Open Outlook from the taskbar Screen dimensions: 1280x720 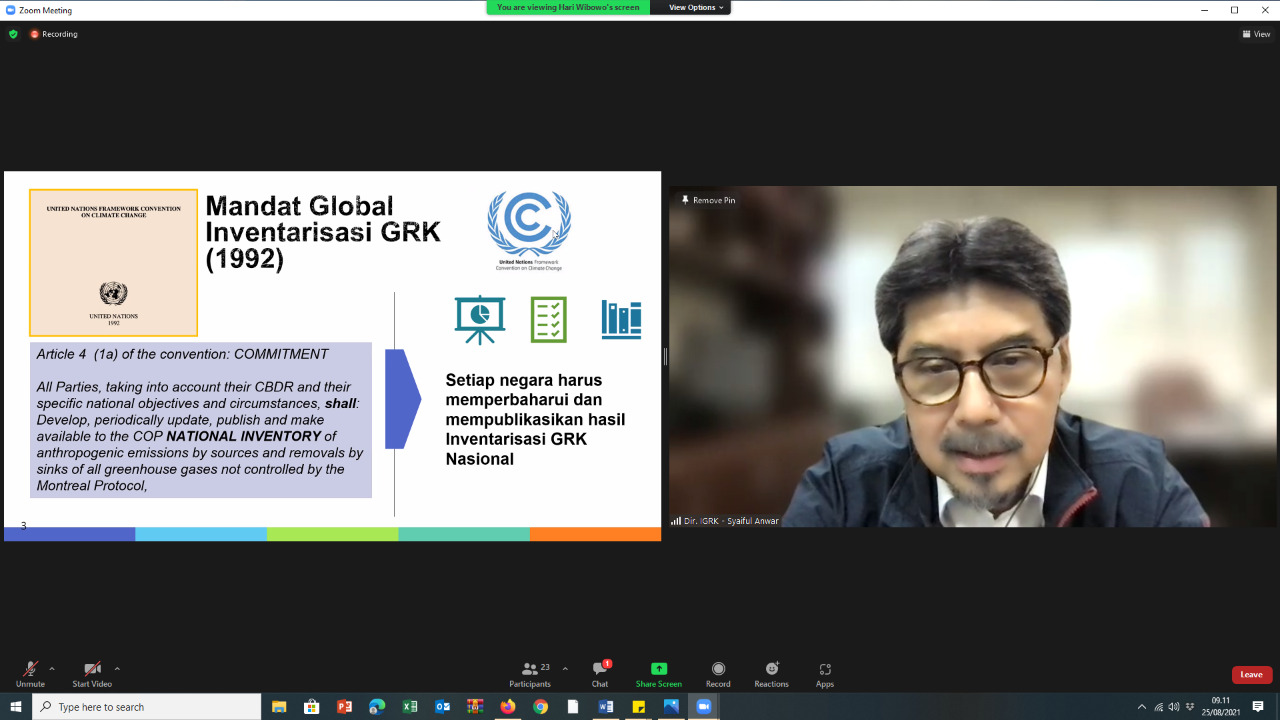pos(443,707)
